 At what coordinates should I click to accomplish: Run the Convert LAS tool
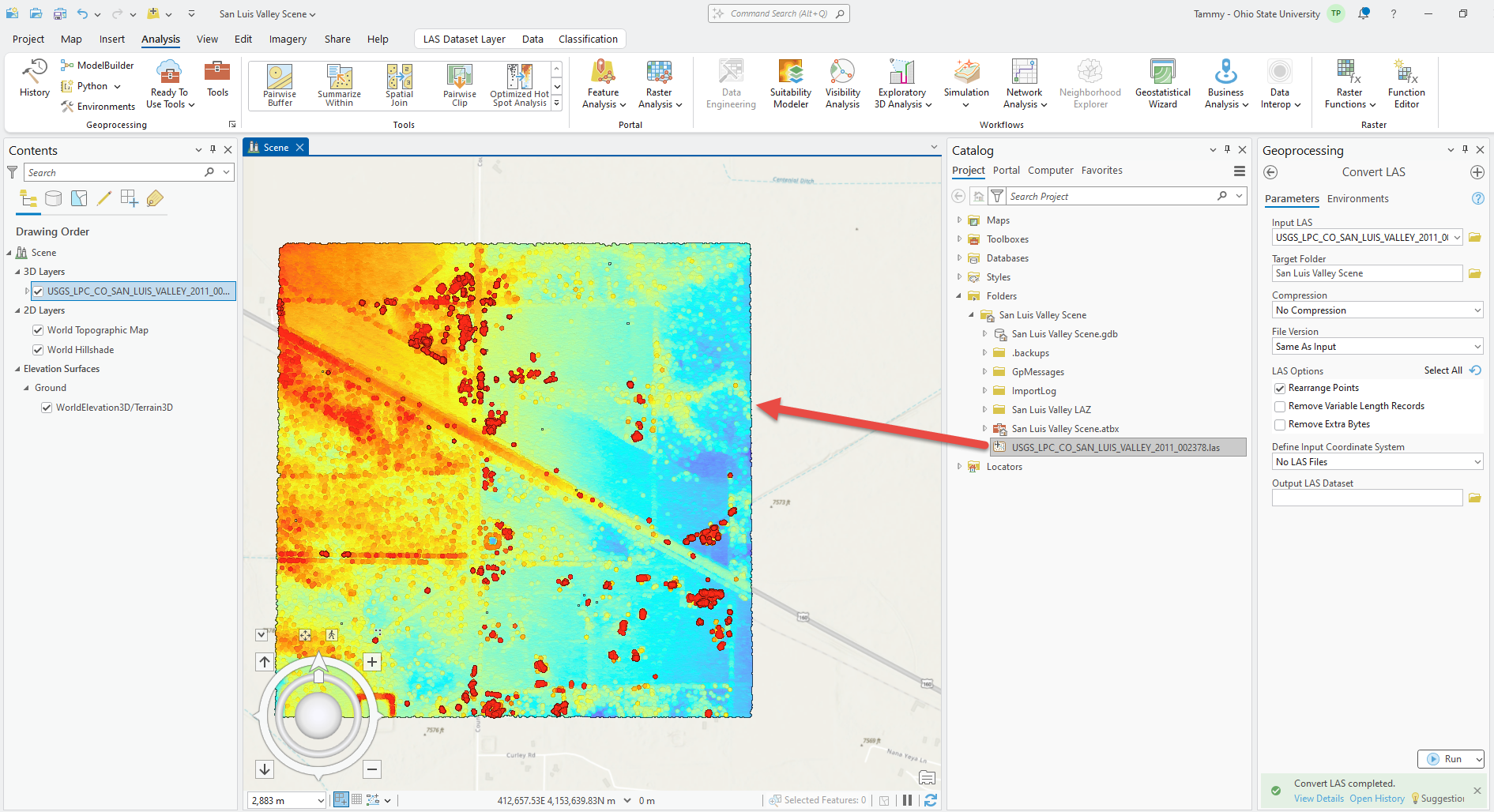tap(1444, 759)
